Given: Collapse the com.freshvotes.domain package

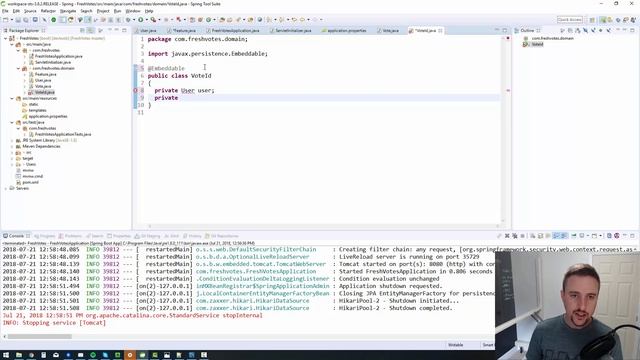Looking at the screenshot, I should [19, 69].
